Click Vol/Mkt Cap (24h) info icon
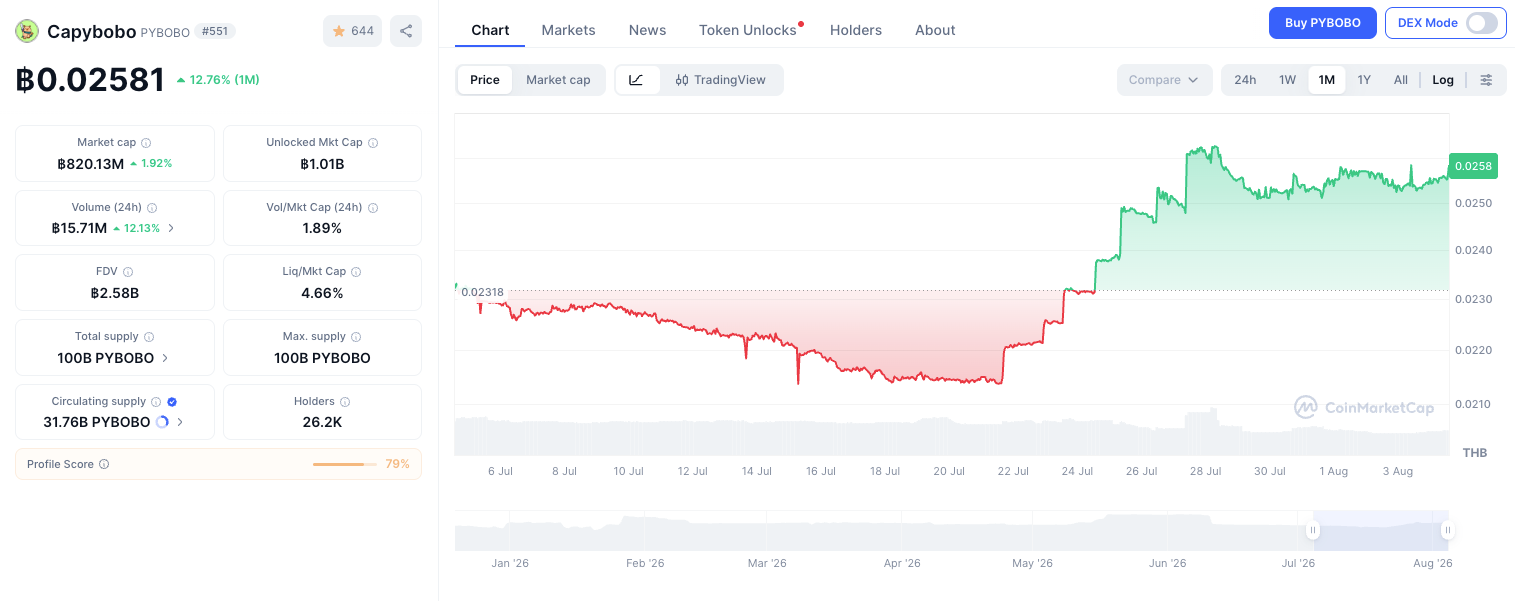 pos(373,208)
